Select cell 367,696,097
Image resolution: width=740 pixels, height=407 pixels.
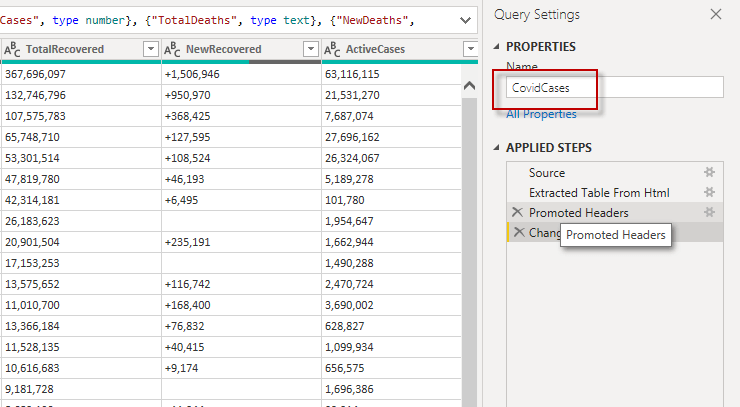81,74
